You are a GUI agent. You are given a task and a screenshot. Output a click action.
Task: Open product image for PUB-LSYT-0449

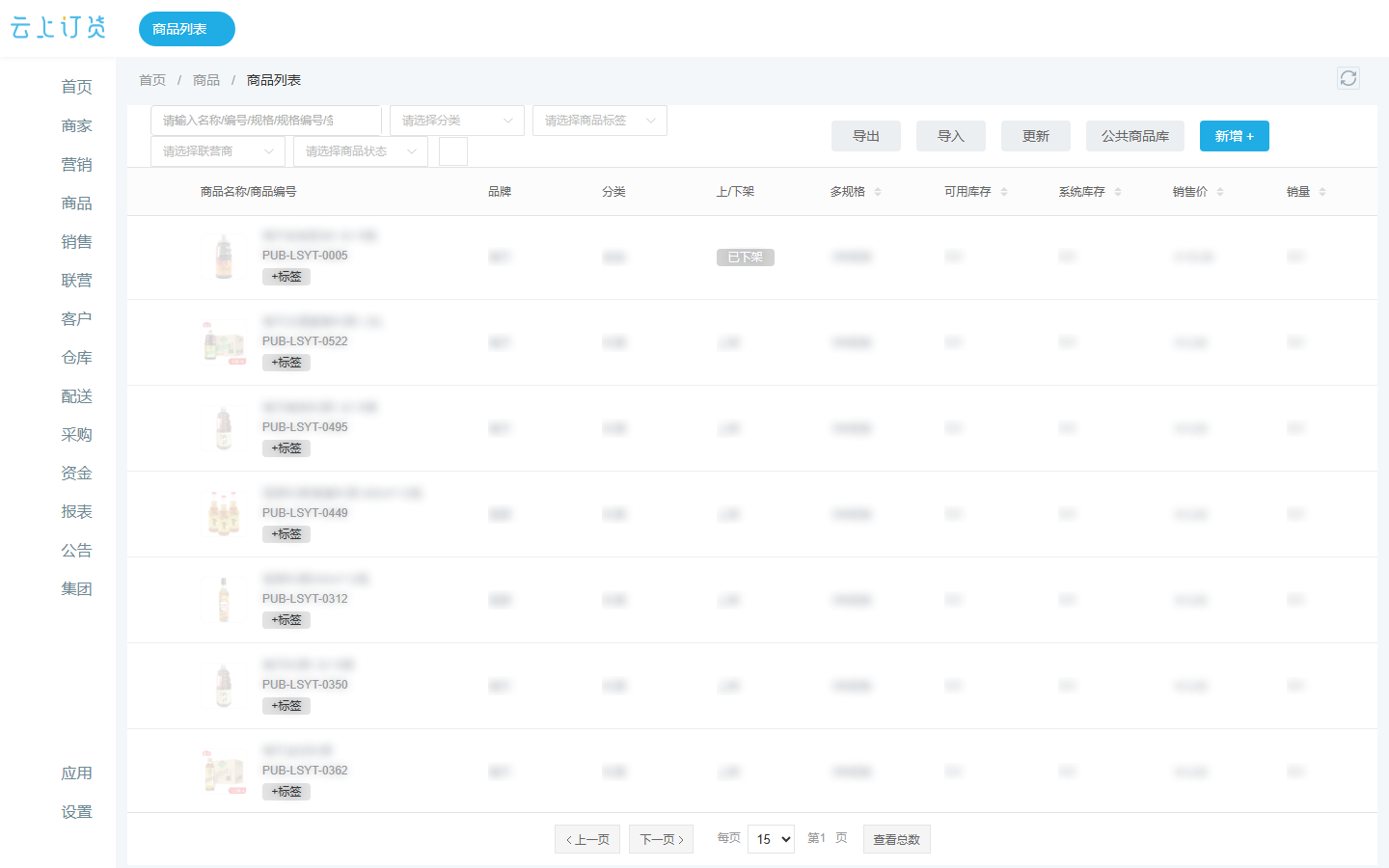pyautogui.click(x=224, y=514)
